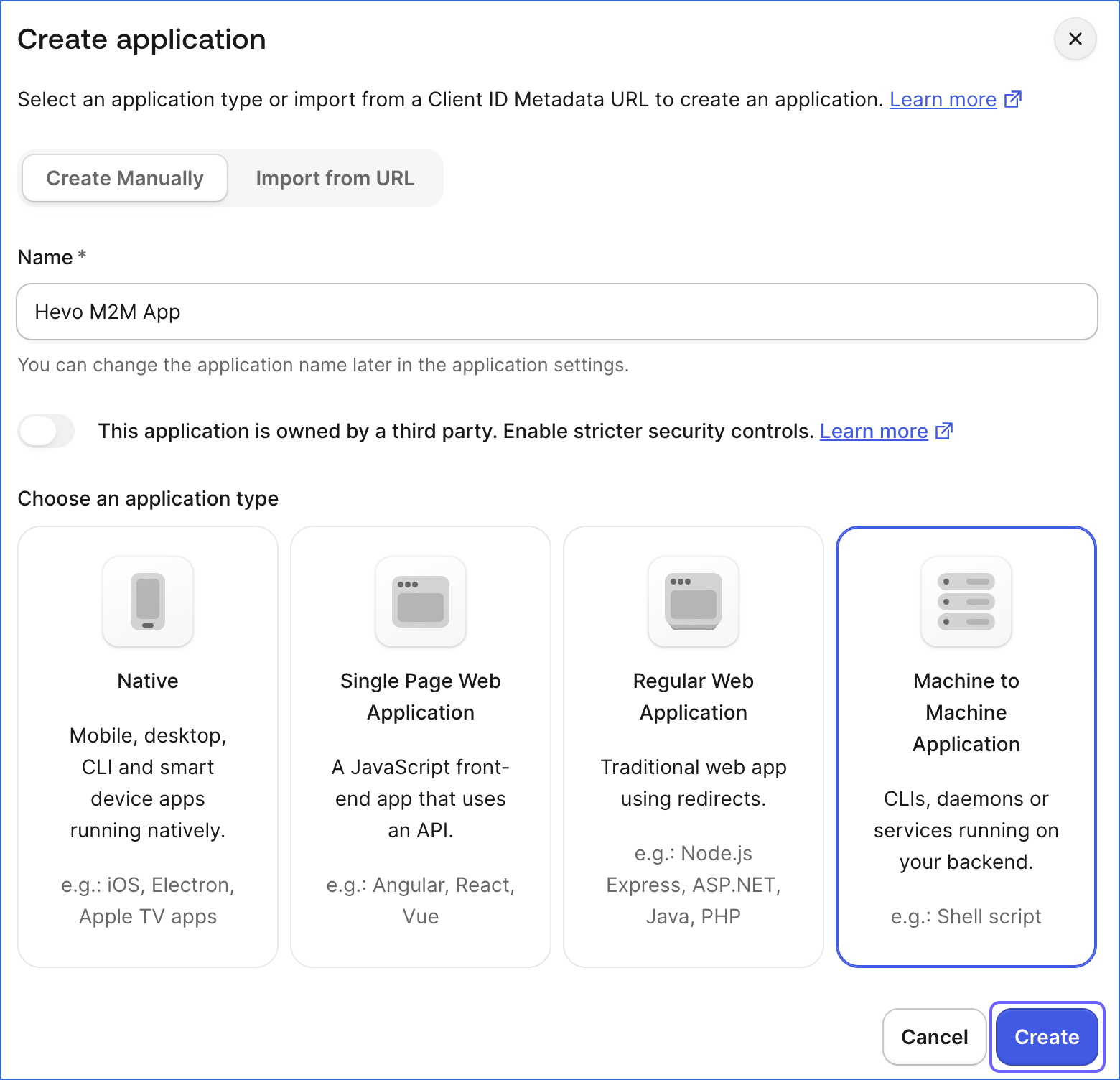
Task: Click the Create button
Action: [1047, 1037]
